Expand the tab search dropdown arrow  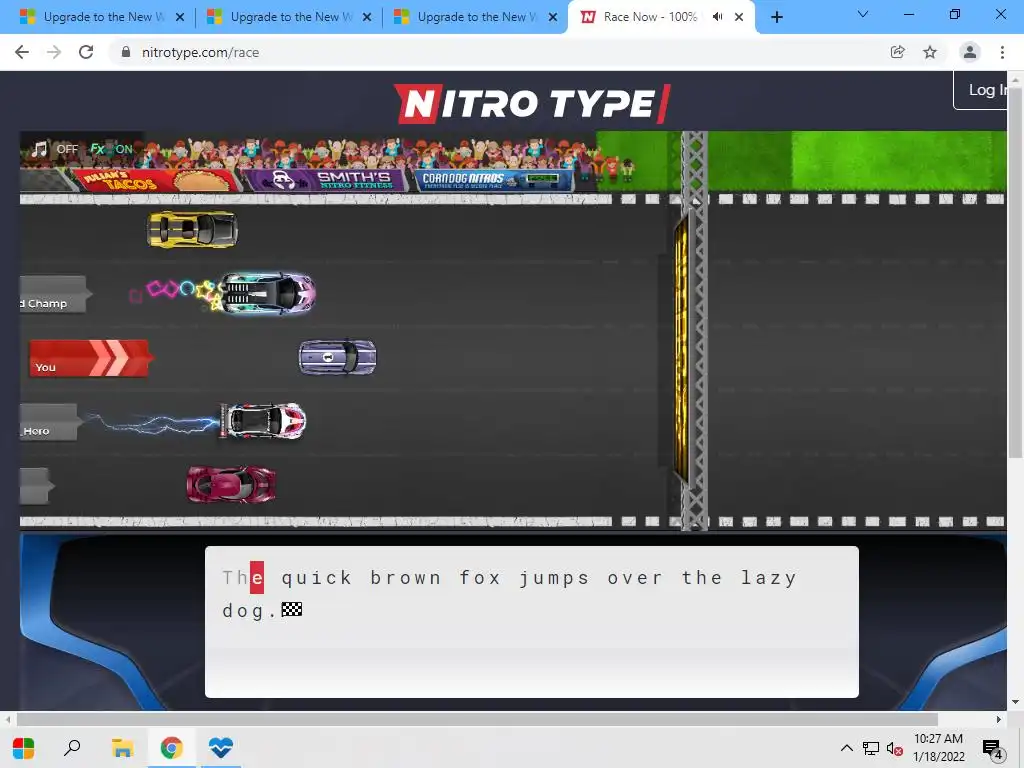[x=863, y=14]
